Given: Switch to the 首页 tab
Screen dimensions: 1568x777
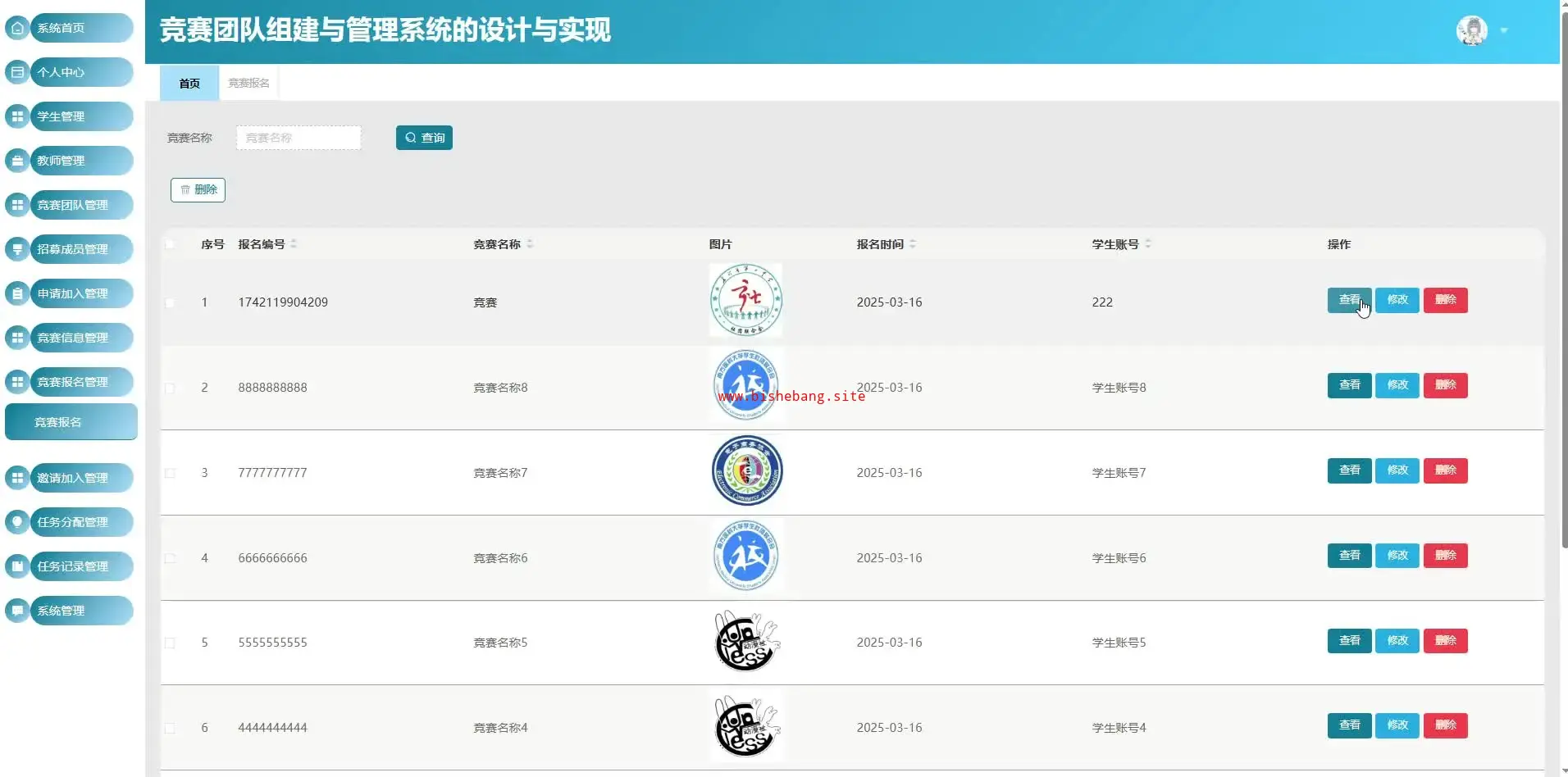Looking at the screenshot, I should pyautogui.click(x=189, y=83).
